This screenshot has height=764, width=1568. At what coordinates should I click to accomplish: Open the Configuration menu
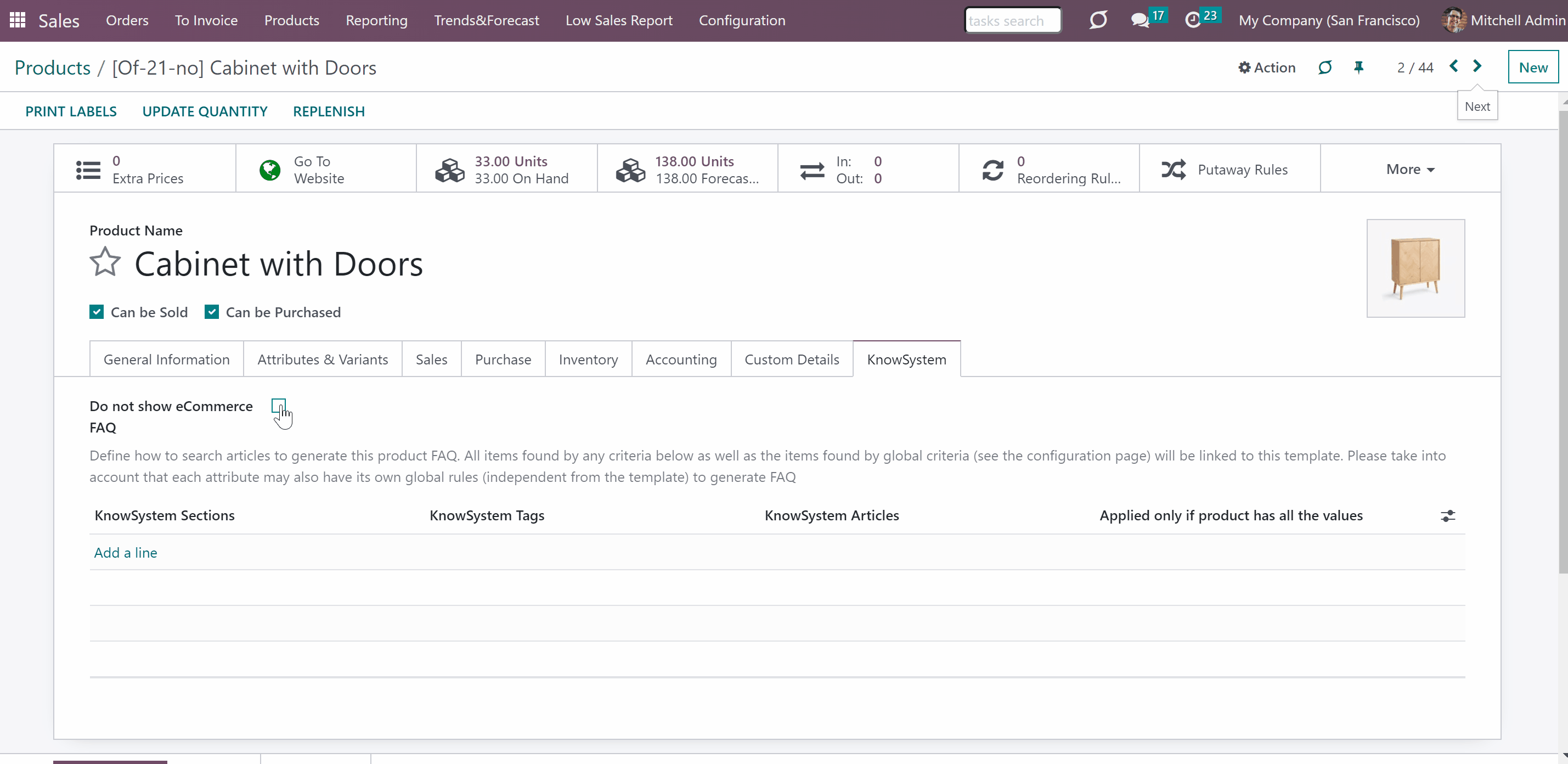click(x=742, y=21)
